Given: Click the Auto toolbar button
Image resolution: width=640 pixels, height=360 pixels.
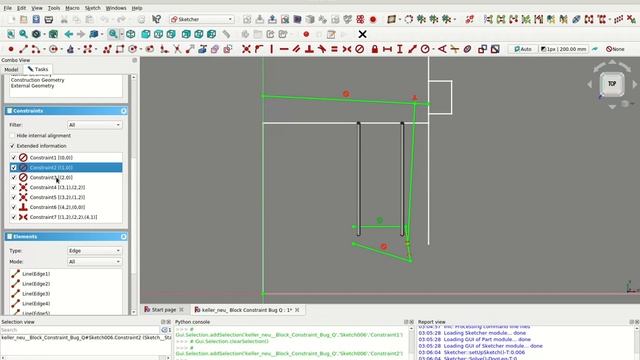Looking at the screenshot, I should (x=523, y=49).
